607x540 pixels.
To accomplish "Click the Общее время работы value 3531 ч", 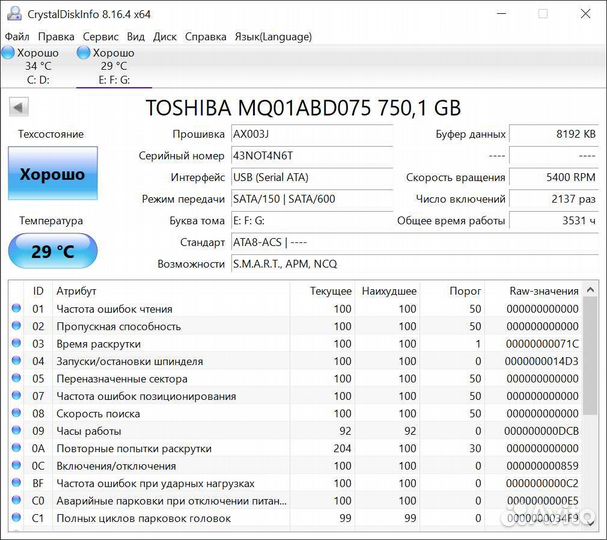I will click(x=554, y=221).
